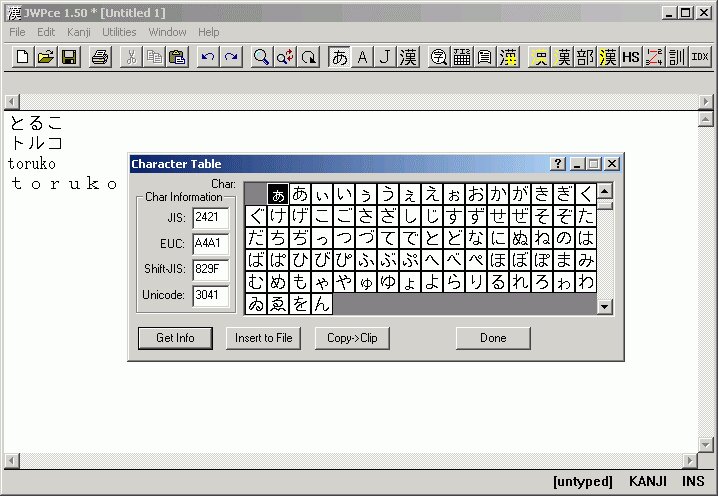Click INS indicator in status bar
The height and width of the screenshot is (496, 718).
693,481
